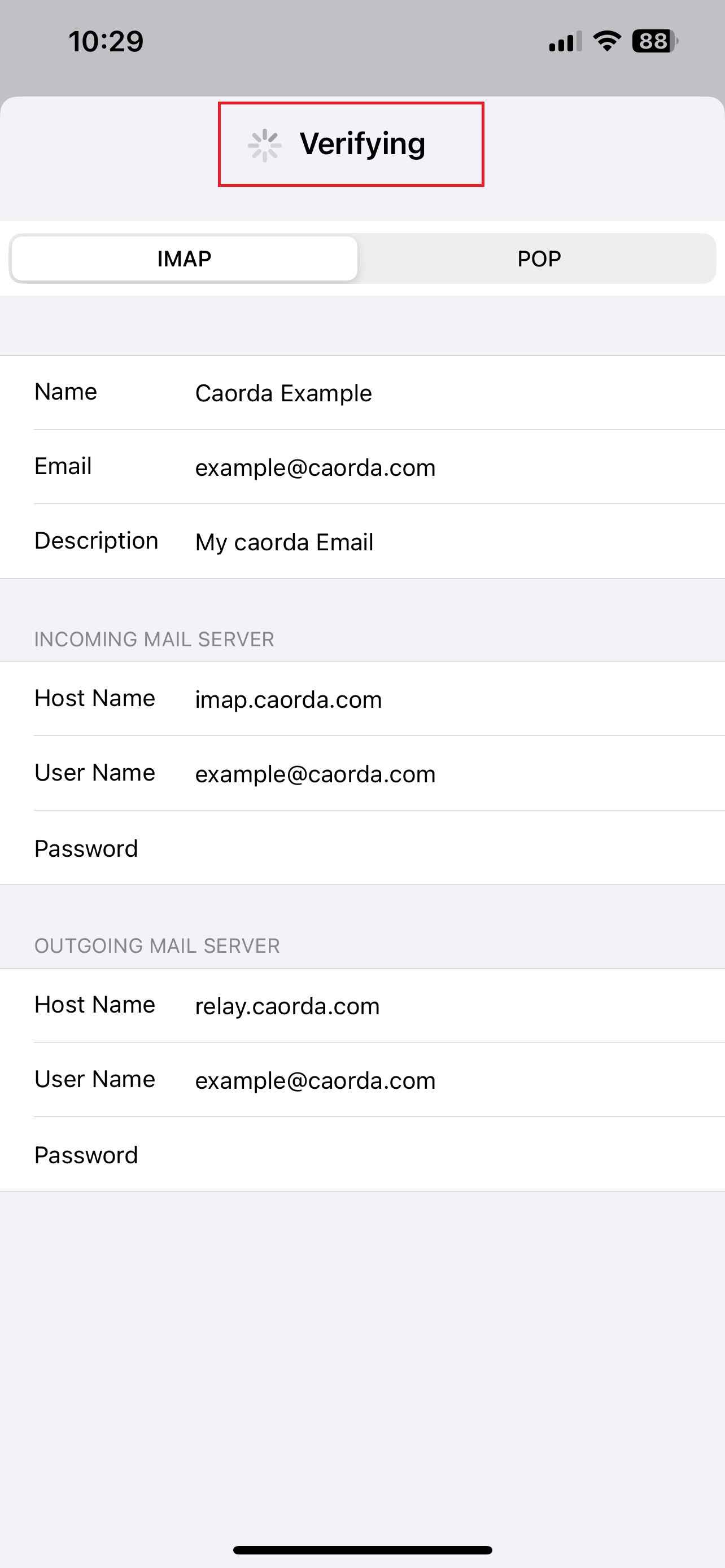The width and height of the screenshot is (725, 1568).
Task: Tap the 10:29 clock in status bar
Action: pos(106,41)
